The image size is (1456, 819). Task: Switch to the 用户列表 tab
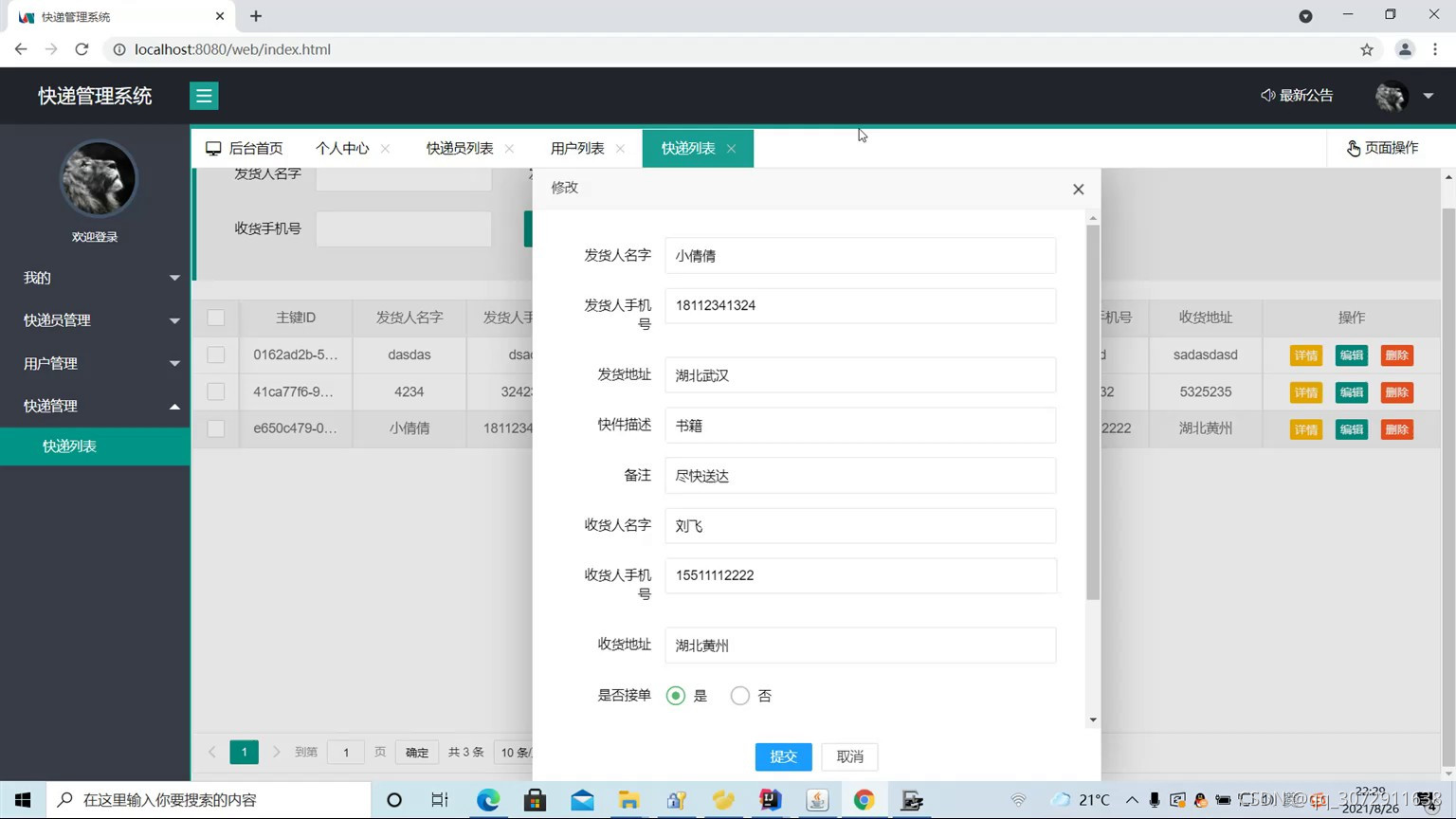tap(577, 149)
